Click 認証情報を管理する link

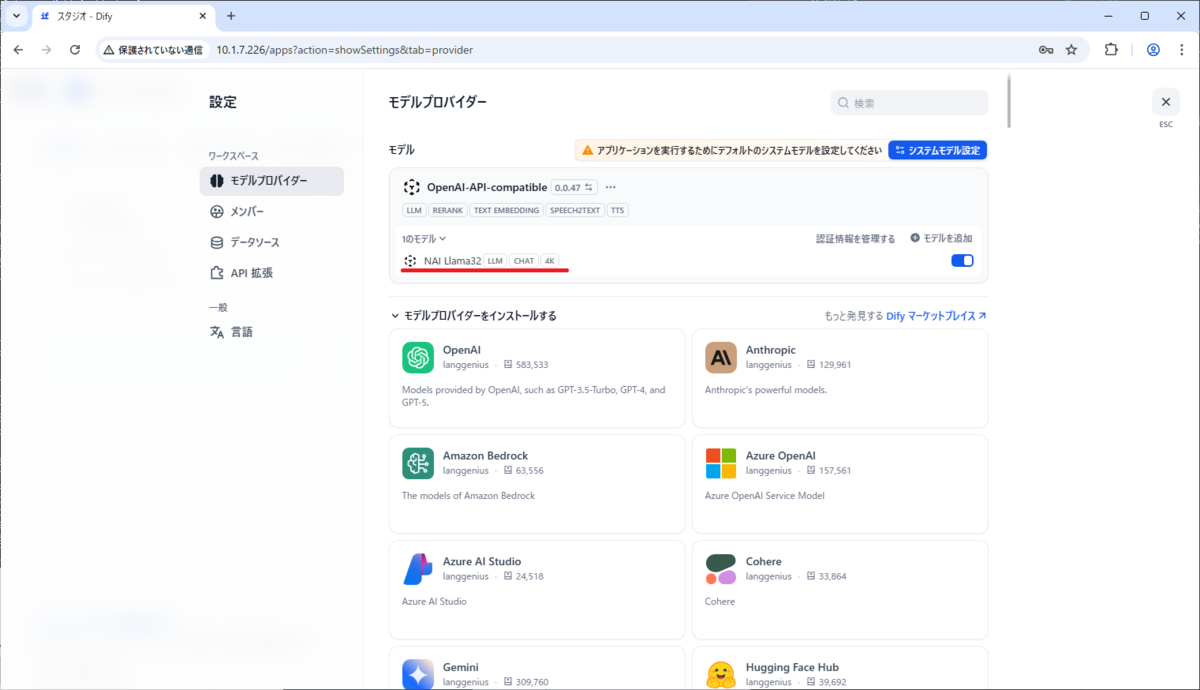[856, 239]
